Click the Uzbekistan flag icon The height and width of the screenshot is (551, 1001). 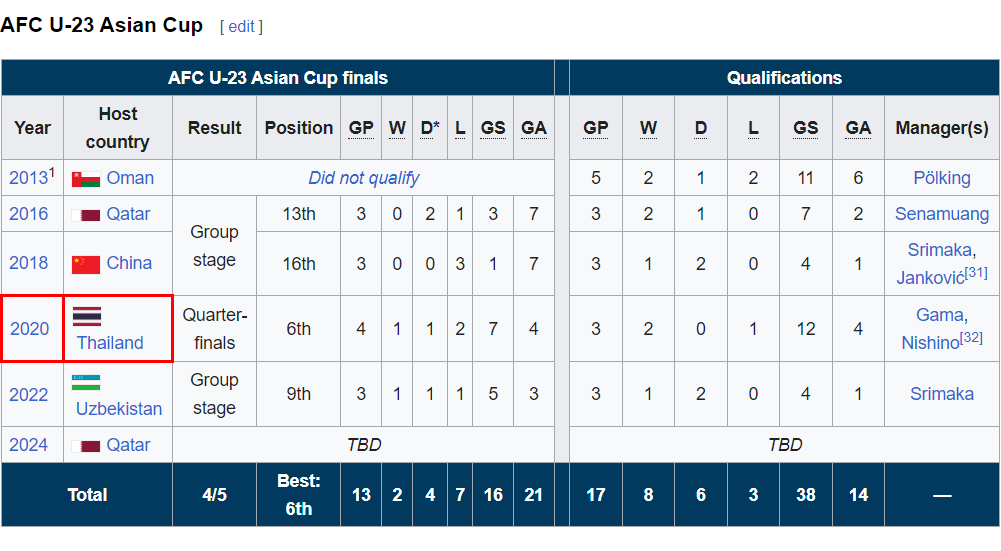pyautogui.click(x=86, y=382)
